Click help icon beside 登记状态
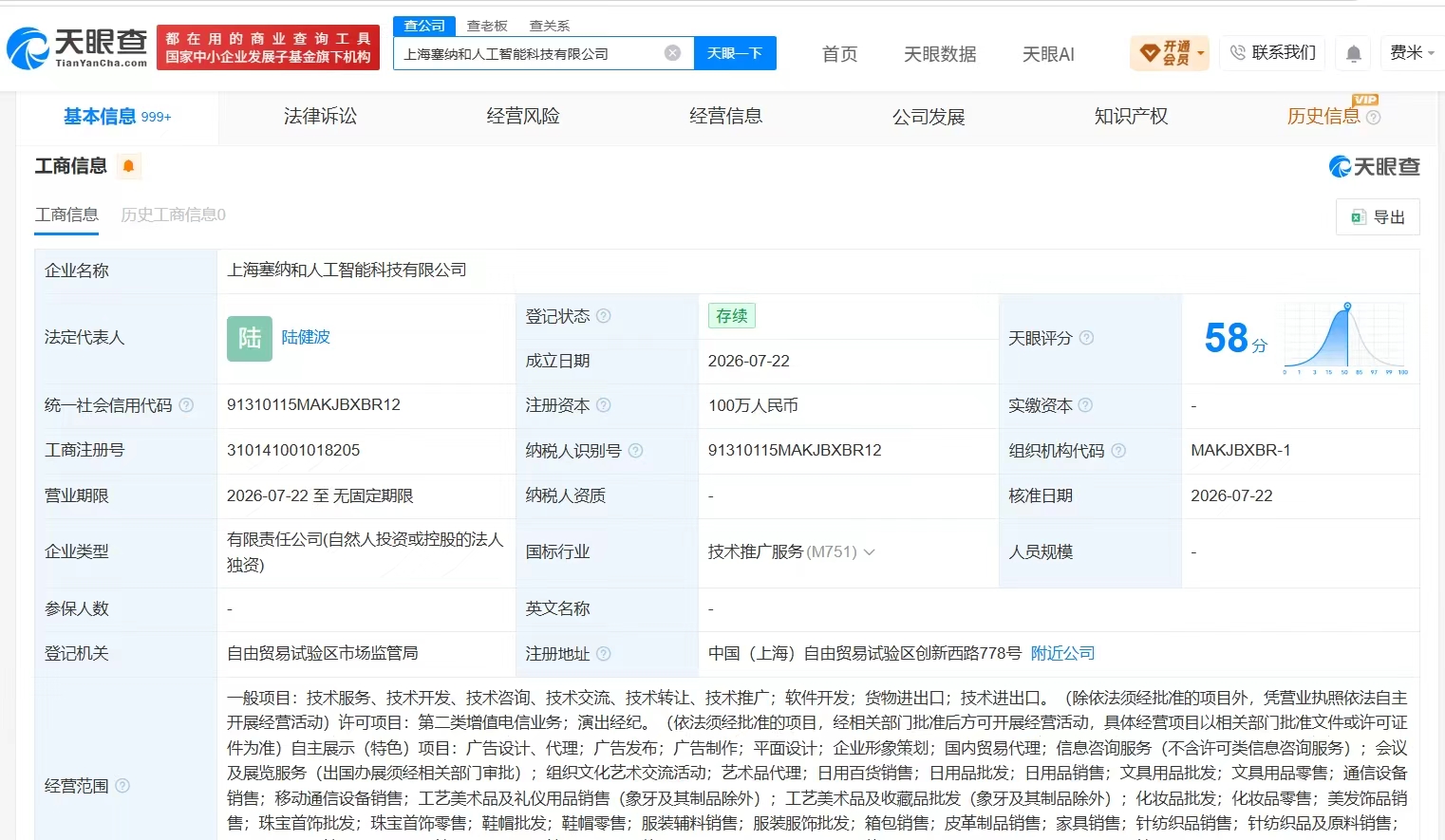1445x840 pixels. pyautogui.click(x=604, y=316)
